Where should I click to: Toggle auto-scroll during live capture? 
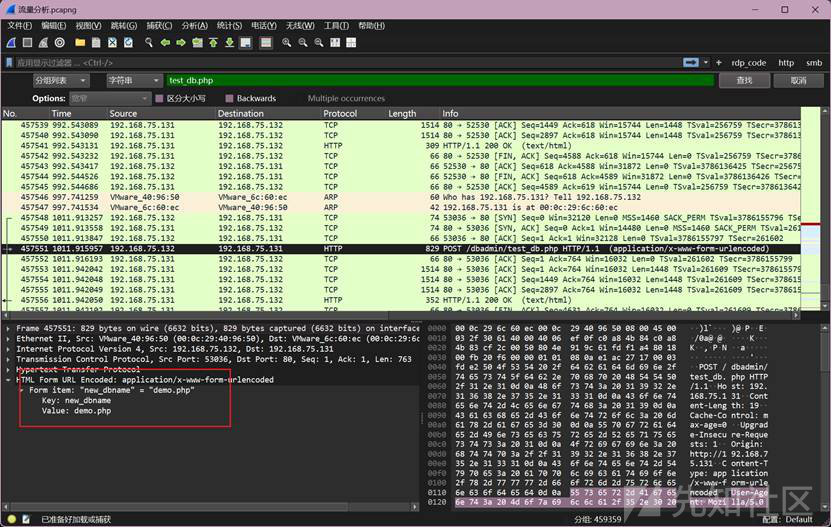click(245, 42)
